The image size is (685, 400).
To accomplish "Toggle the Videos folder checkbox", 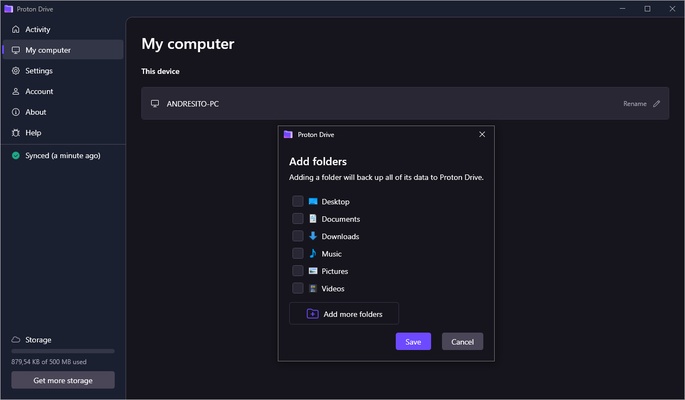I will [298, 288].
